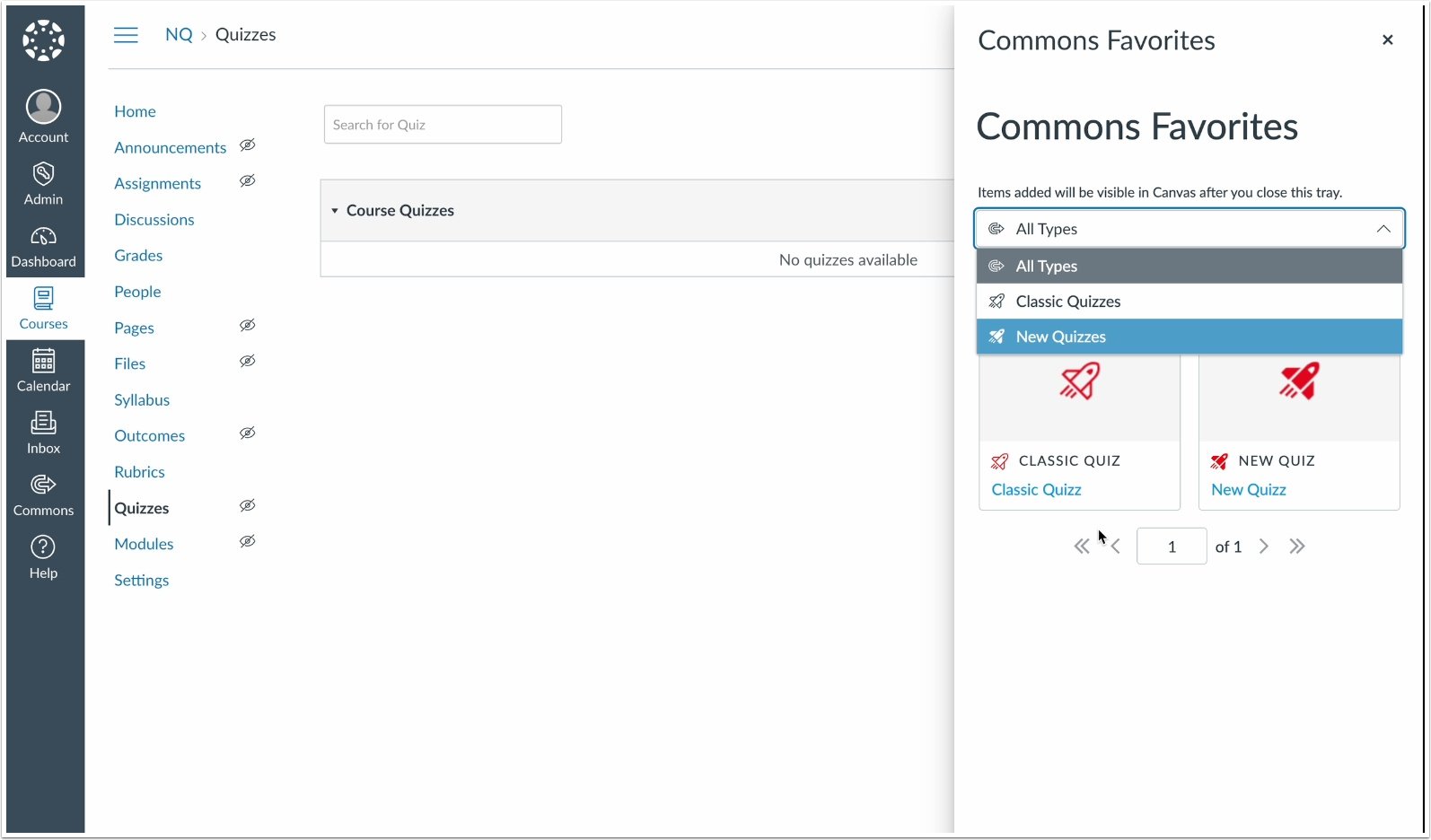Screen dimensions: 1431x840
Task: Open Quizzes in course navigation
Action: (x=141, y=508)
